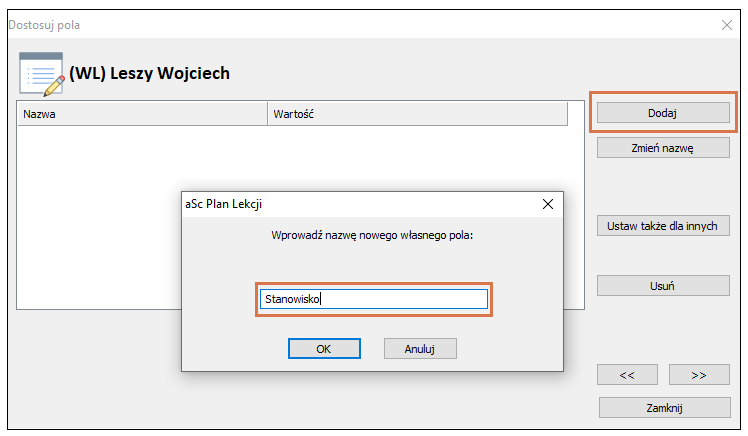Go to previous record with << button

(627, 375)
